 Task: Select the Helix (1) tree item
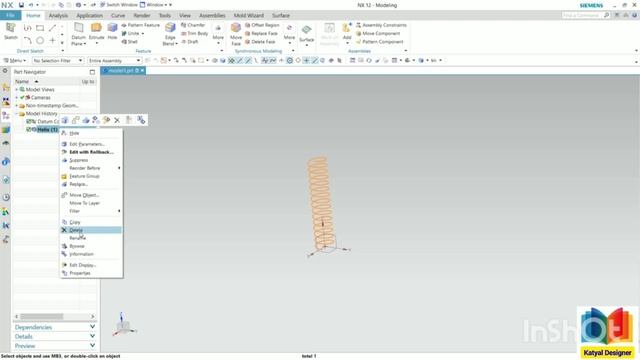coord(47,129)
